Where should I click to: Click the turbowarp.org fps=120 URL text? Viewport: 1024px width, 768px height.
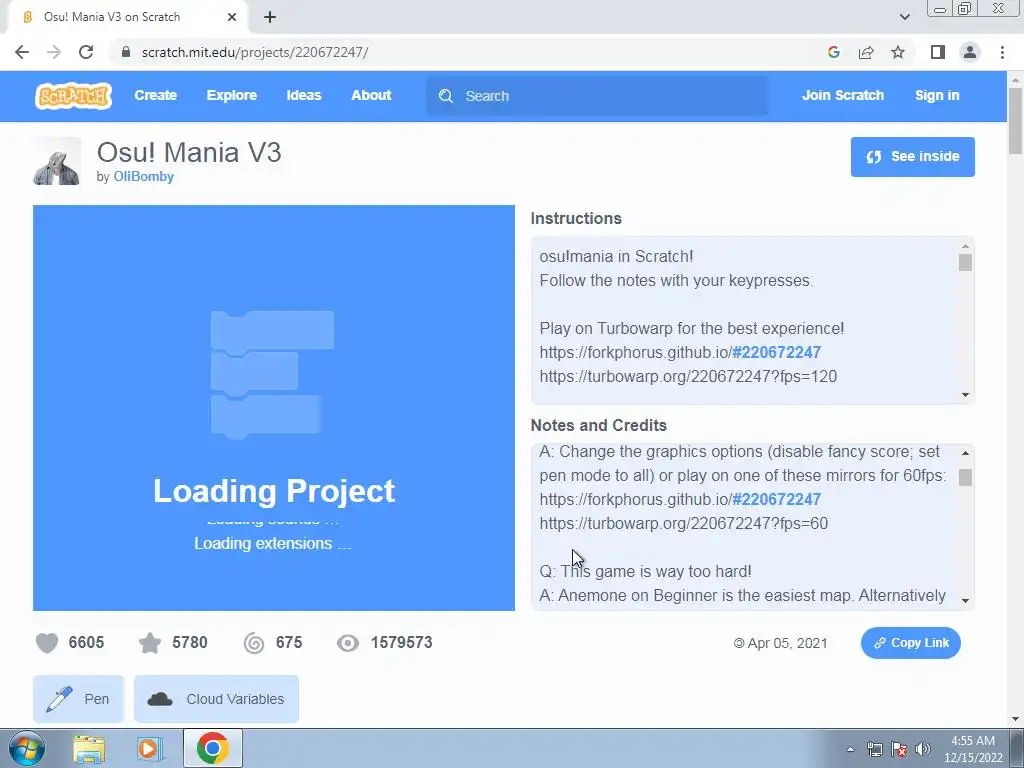tap(688, 377)
